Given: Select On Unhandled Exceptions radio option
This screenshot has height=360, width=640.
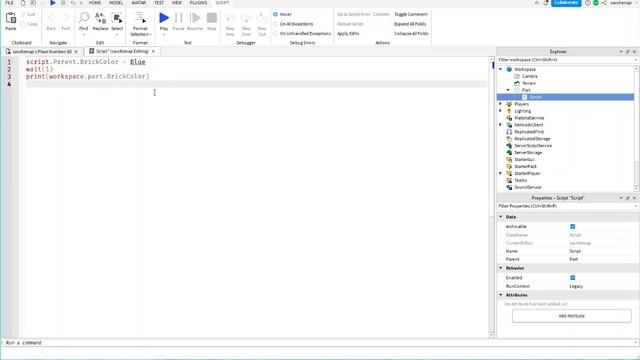Looking at the screenshot, I should [x=276, y=33].
